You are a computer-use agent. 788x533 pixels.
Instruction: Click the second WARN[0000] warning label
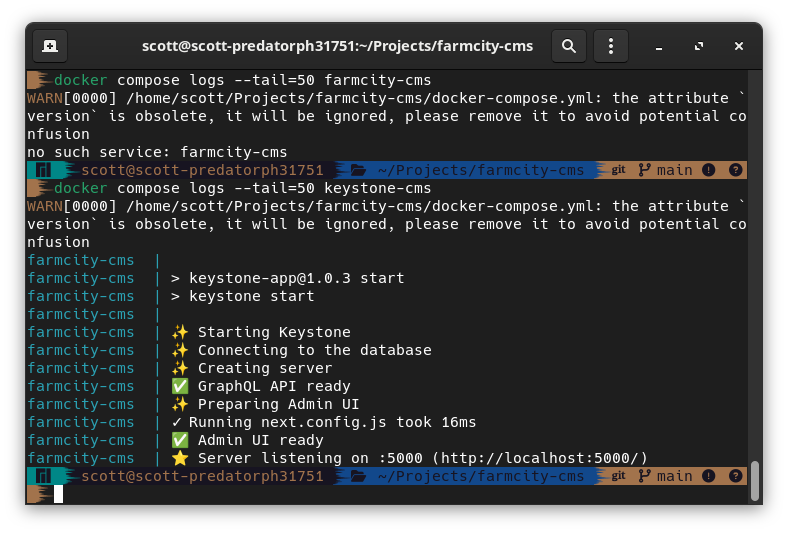pos(72,206)
